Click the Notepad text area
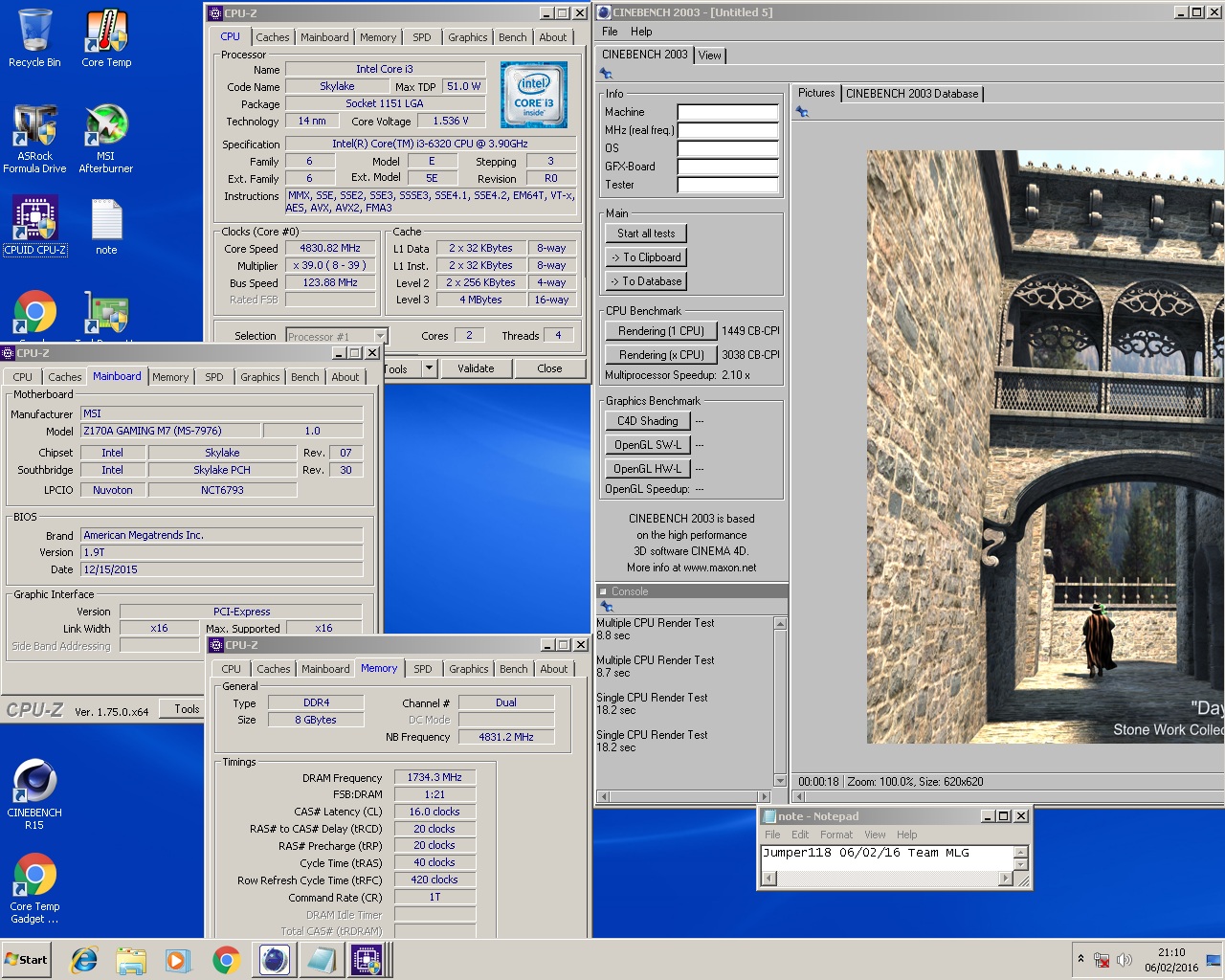The height and width of the screenshot is (980, 1225). [x=886, y=858]
